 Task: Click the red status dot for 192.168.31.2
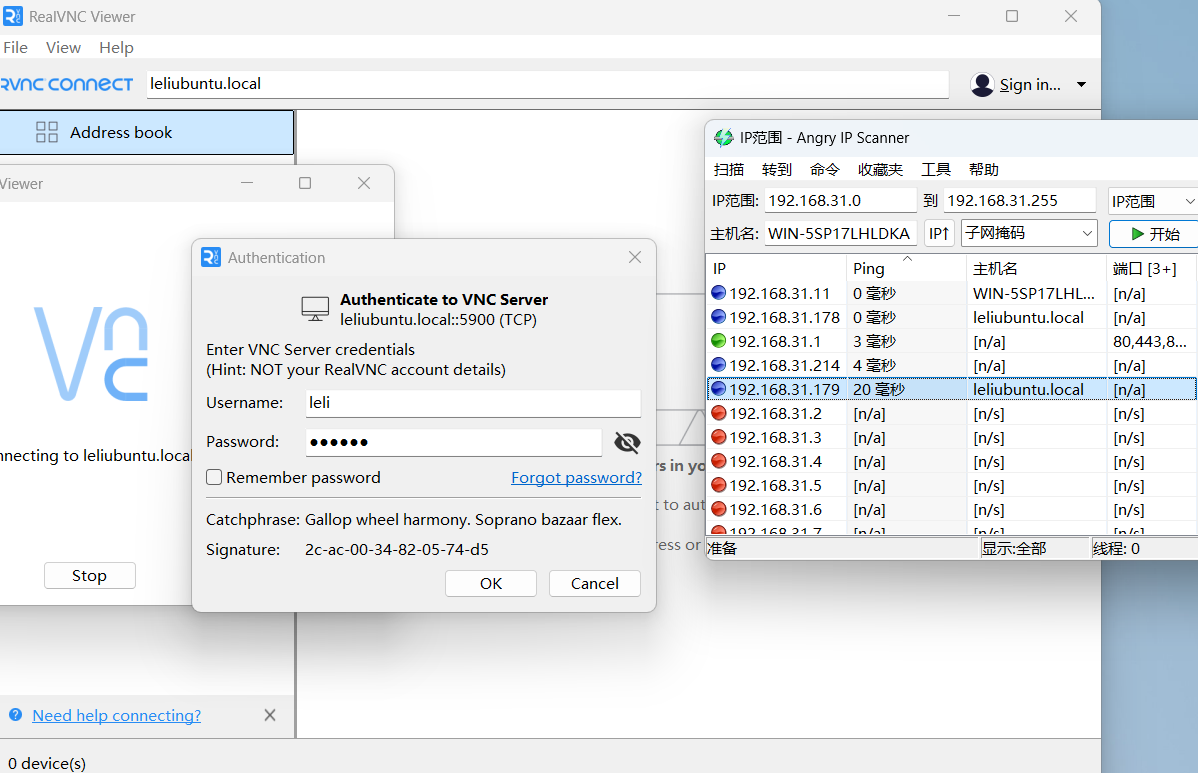(718, 413)
